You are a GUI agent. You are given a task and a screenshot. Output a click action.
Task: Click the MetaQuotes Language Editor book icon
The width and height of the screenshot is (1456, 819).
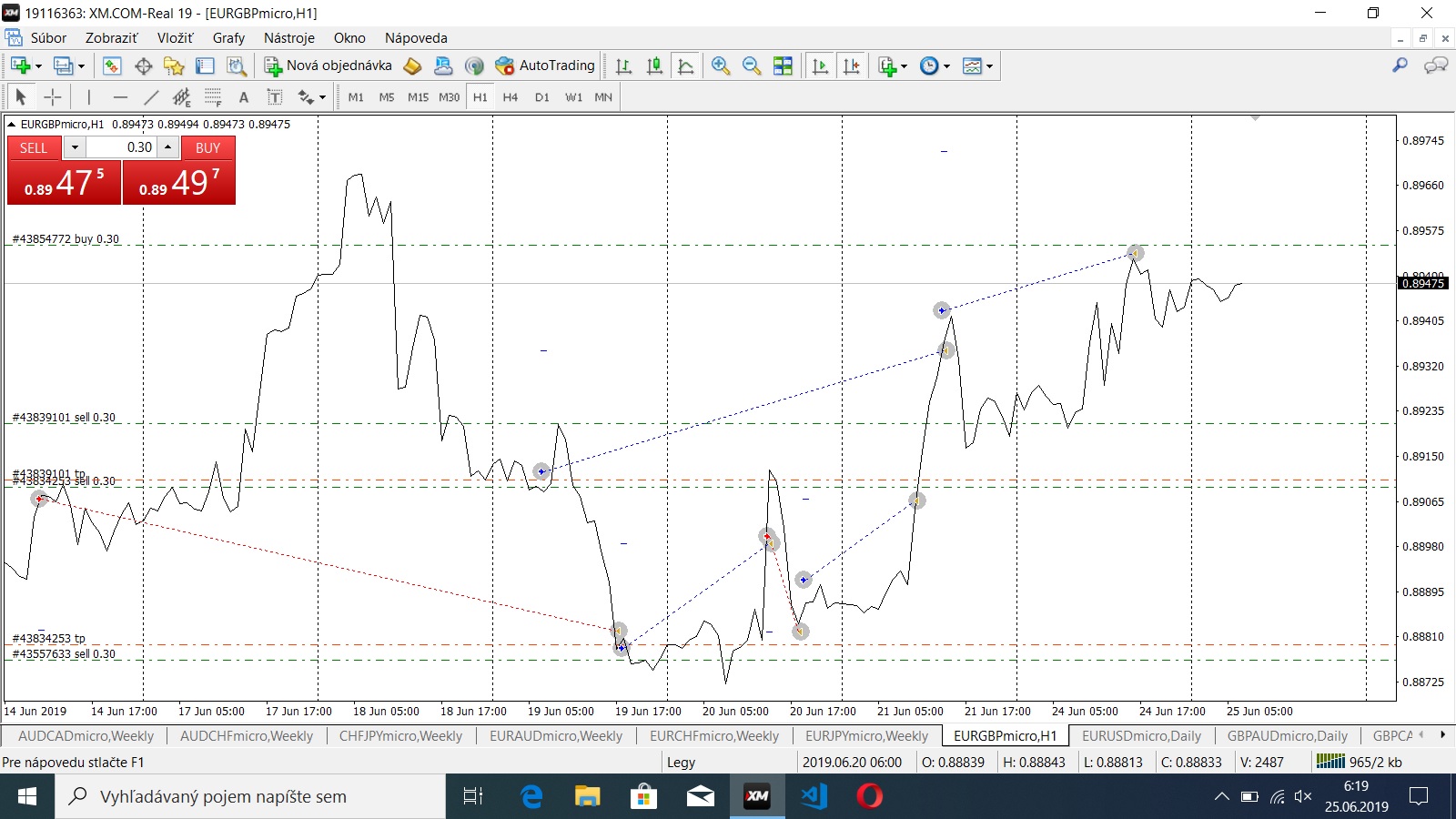(412, 66)
